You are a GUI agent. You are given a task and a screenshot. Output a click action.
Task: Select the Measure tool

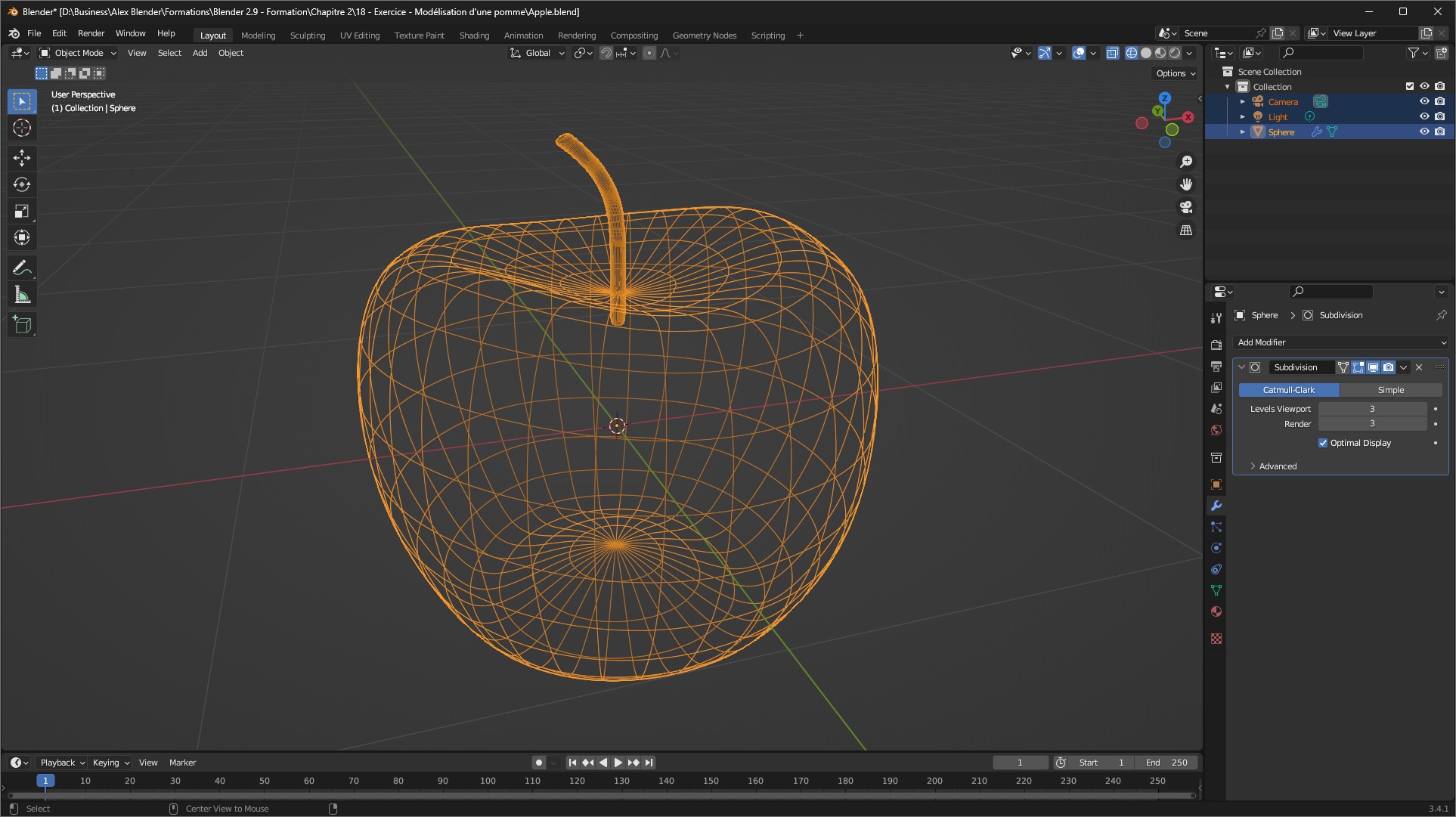22,294
